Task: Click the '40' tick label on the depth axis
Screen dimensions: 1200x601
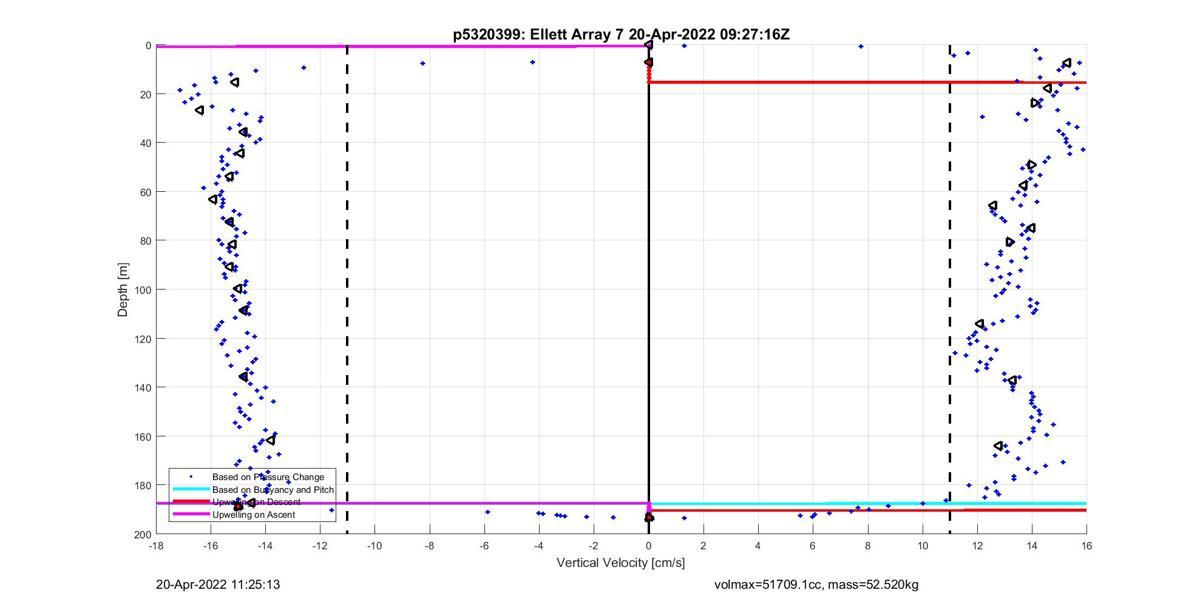Action: [145, 143]
